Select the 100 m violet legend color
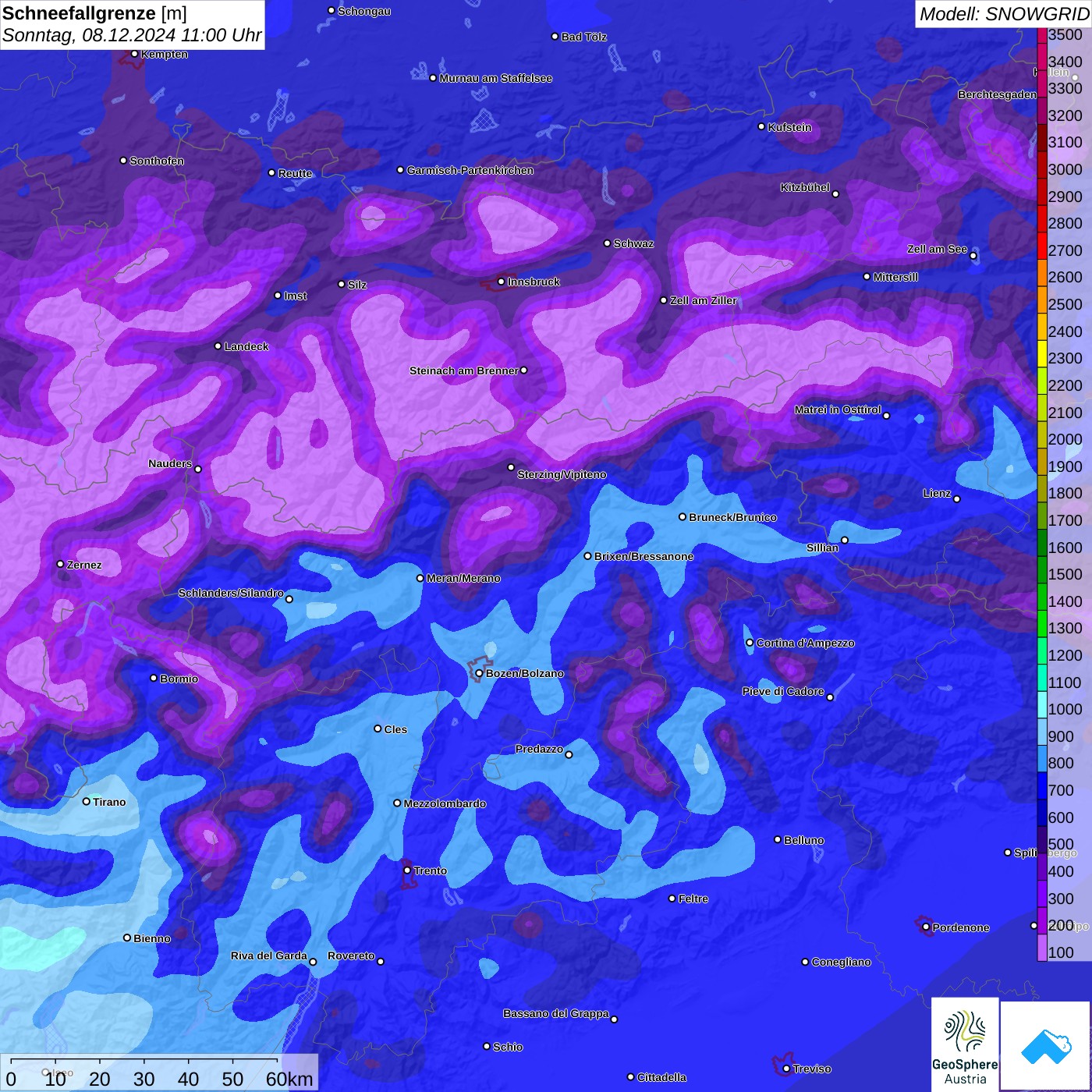The image size is (1092, 1092). [1042, 949]
